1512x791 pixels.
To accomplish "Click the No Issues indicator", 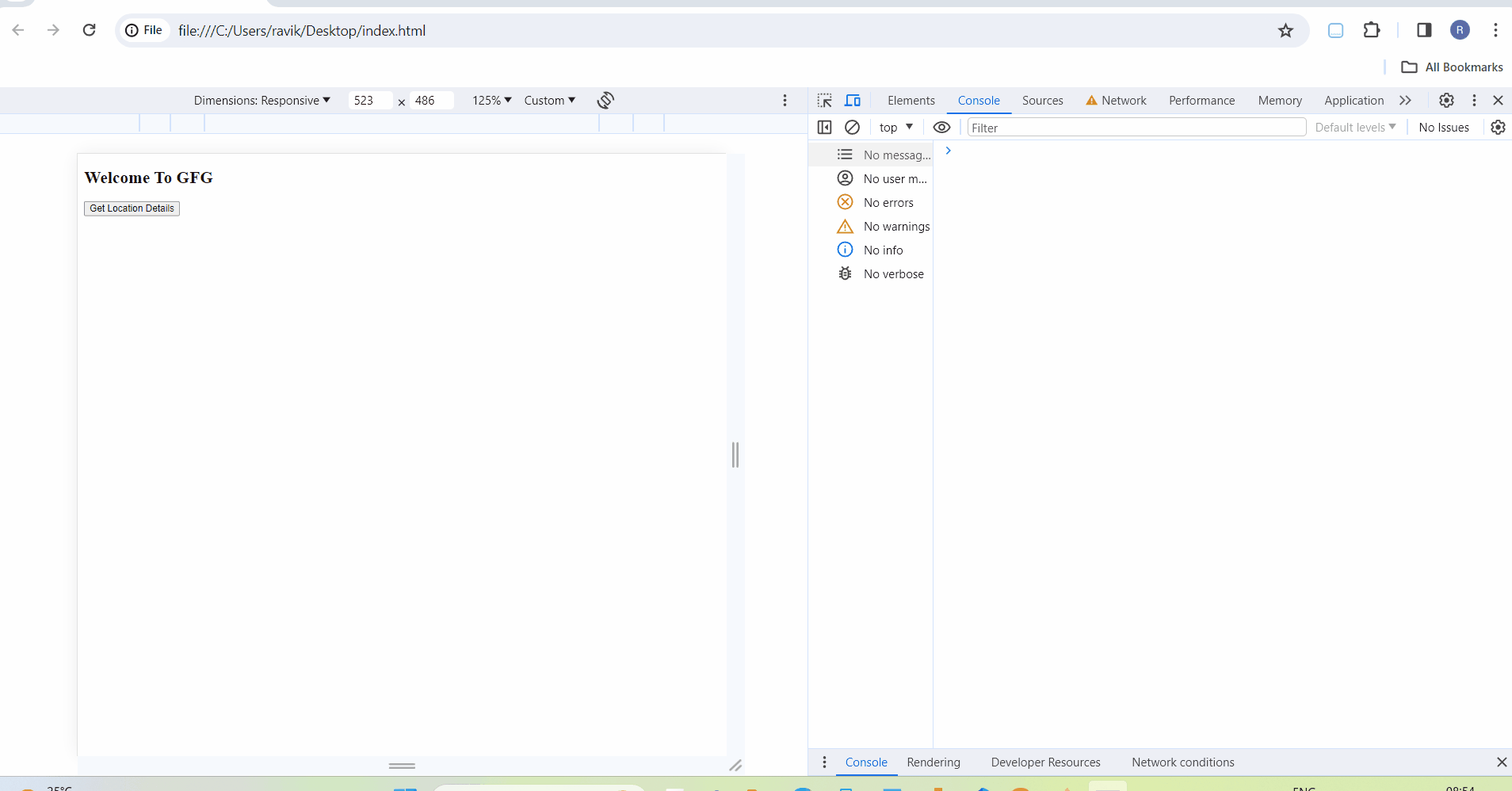I will coord(1444,127).
